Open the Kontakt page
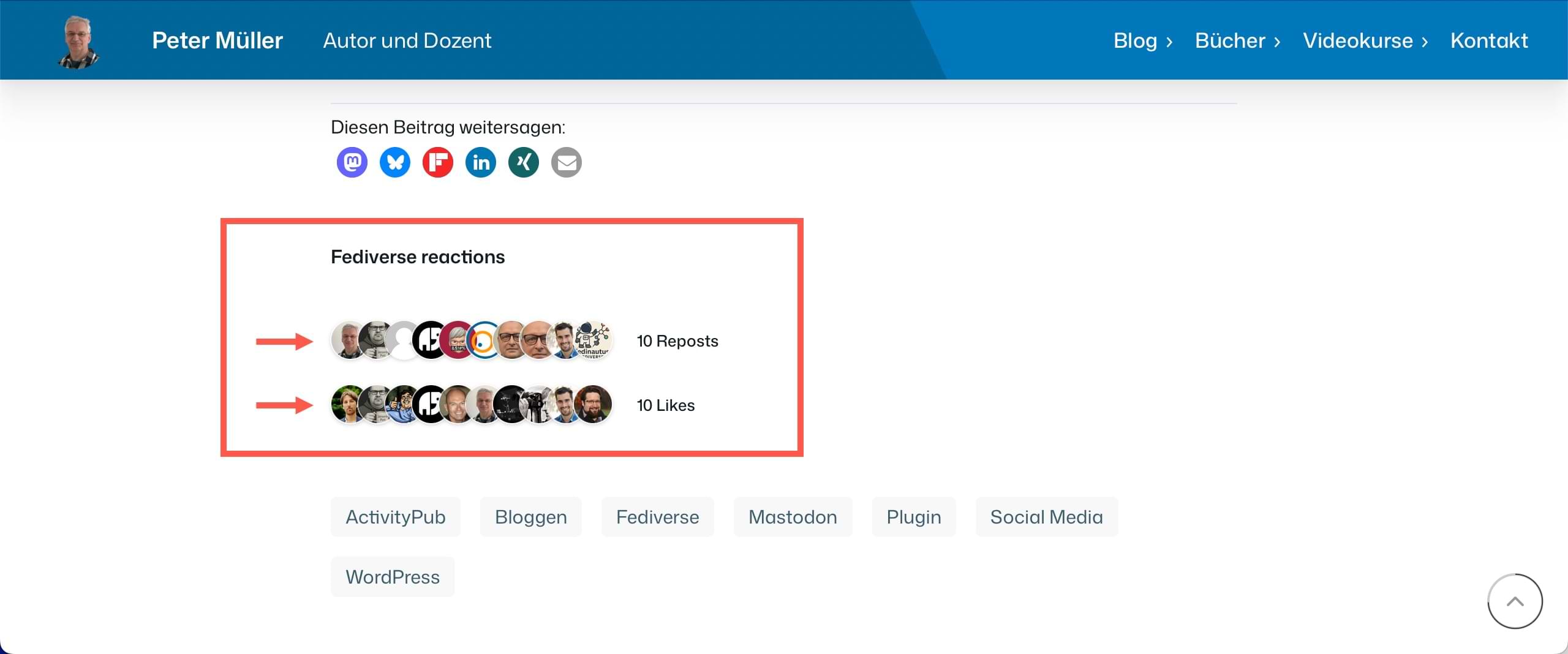Image resolution: width=1568 pixels, height=654 pixels. [x=1489, y=40]
